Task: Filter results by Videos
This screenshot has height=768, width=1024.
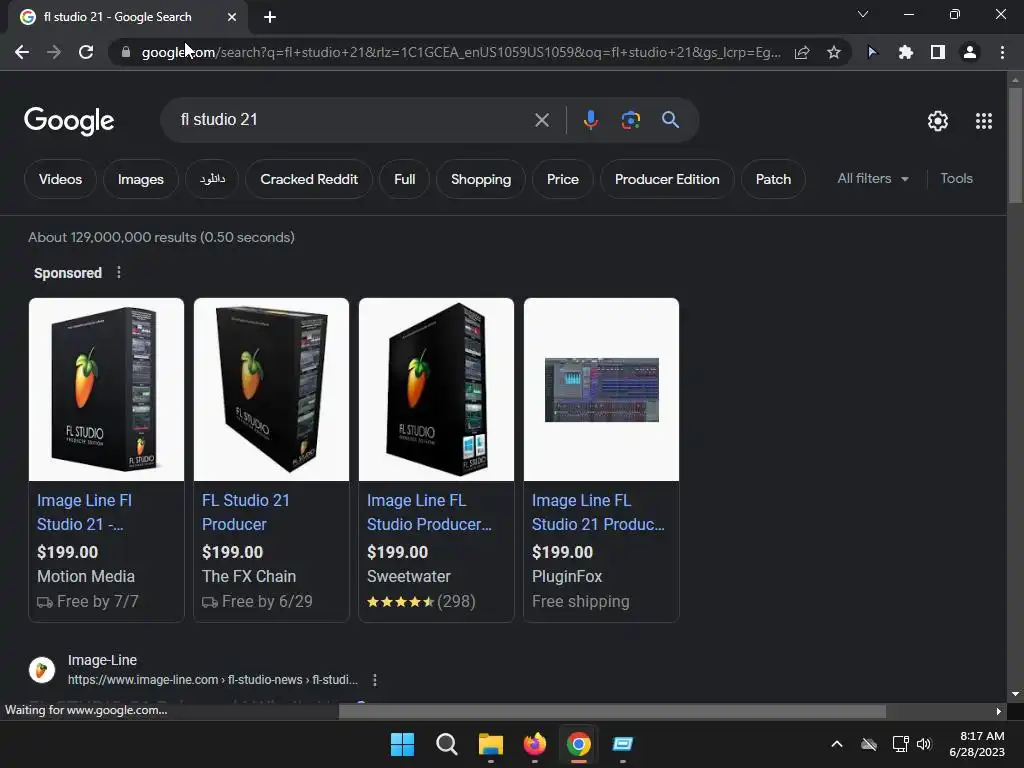Action: coord(60,179)
